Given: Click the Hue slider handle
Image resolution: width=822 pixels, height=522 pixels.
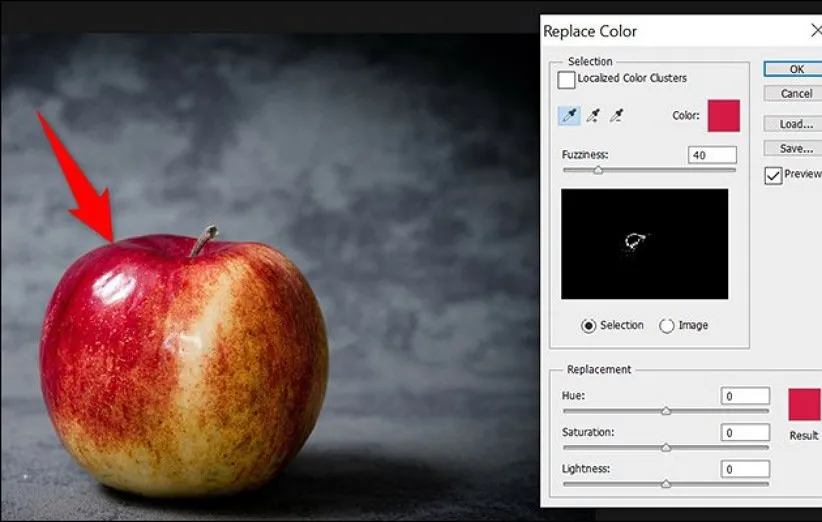Looking at the screenshot, I should point(666,411).
